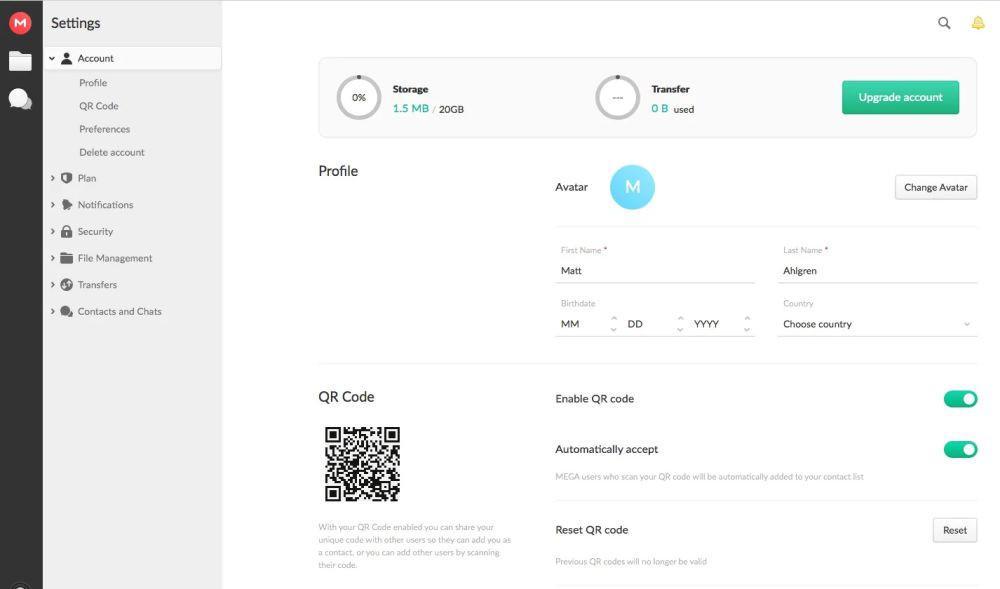Open the Plan settings section

click(x=87, y=178)
